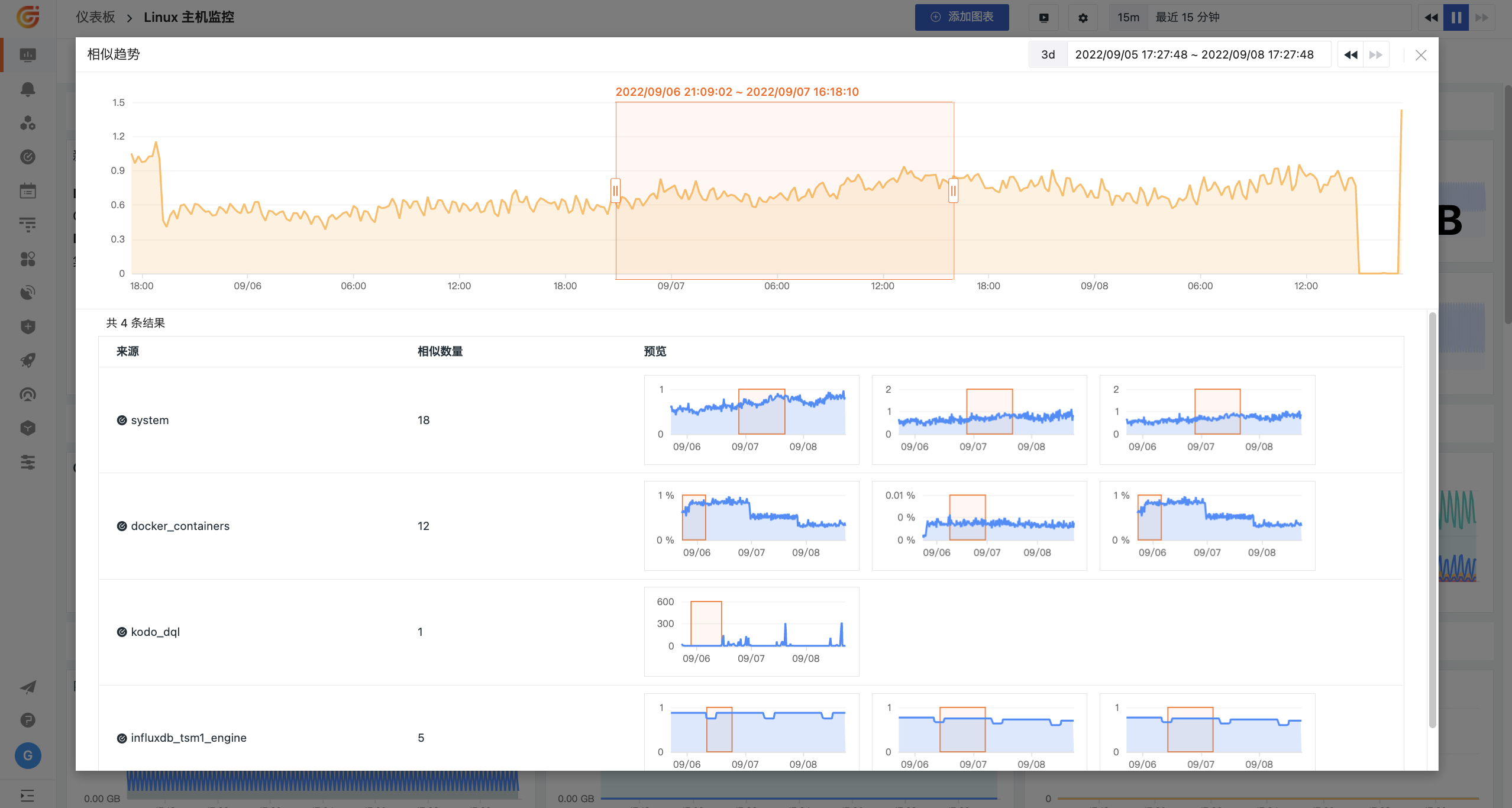Click the influxdb_tsm1_engine source icon
The image size is (1512, 808).
122,738
